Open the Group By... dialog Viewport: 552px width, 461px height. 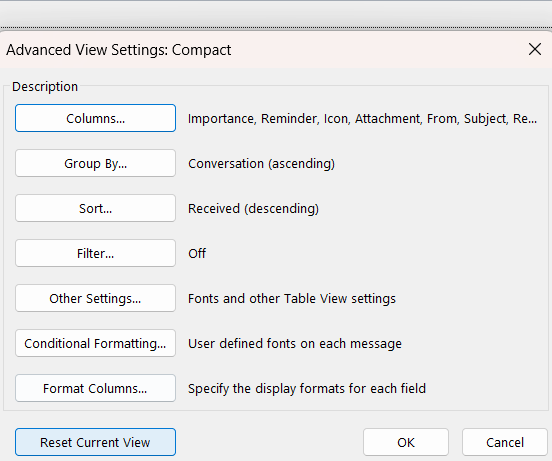[x=95, y=163]
